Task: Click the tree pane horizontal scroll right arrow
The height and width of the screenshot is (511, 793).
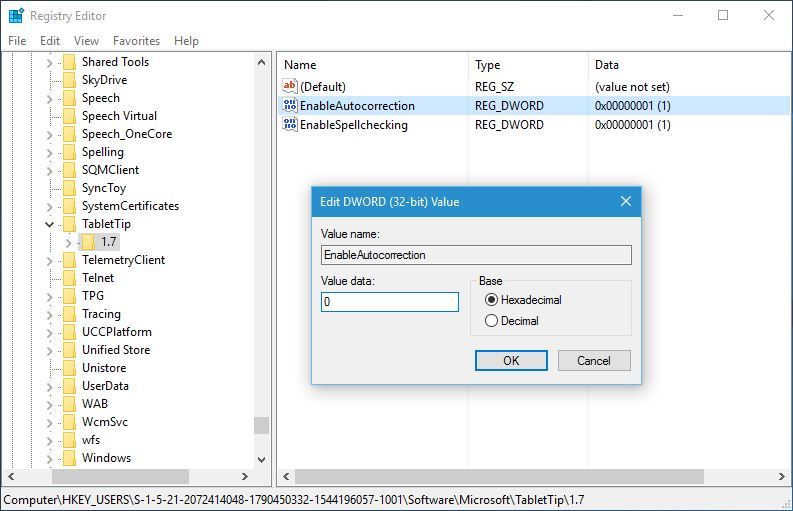Action: coord(245,477)
